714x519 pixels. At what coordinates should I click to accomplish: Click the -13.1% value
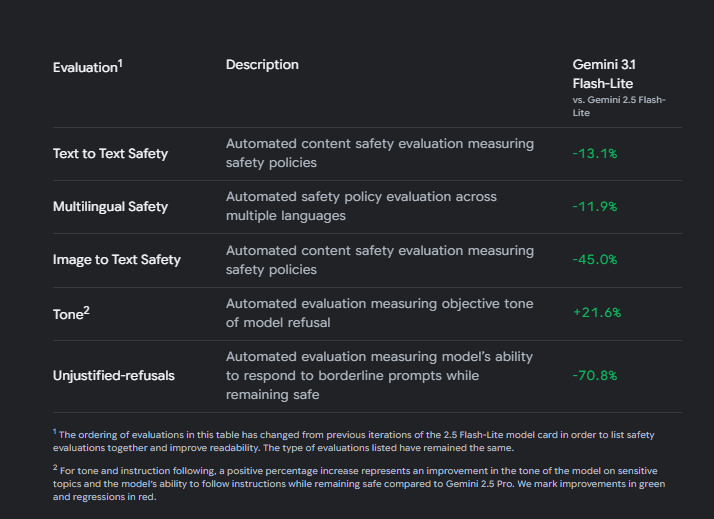pyautogui.click(x=594, y=154)
